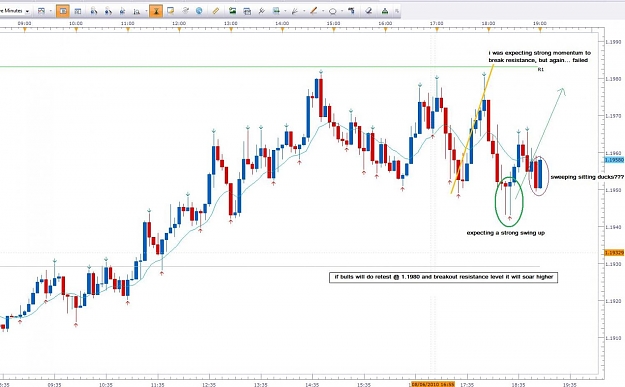Click the globe icon in toolbar

(x=199, y=11)
